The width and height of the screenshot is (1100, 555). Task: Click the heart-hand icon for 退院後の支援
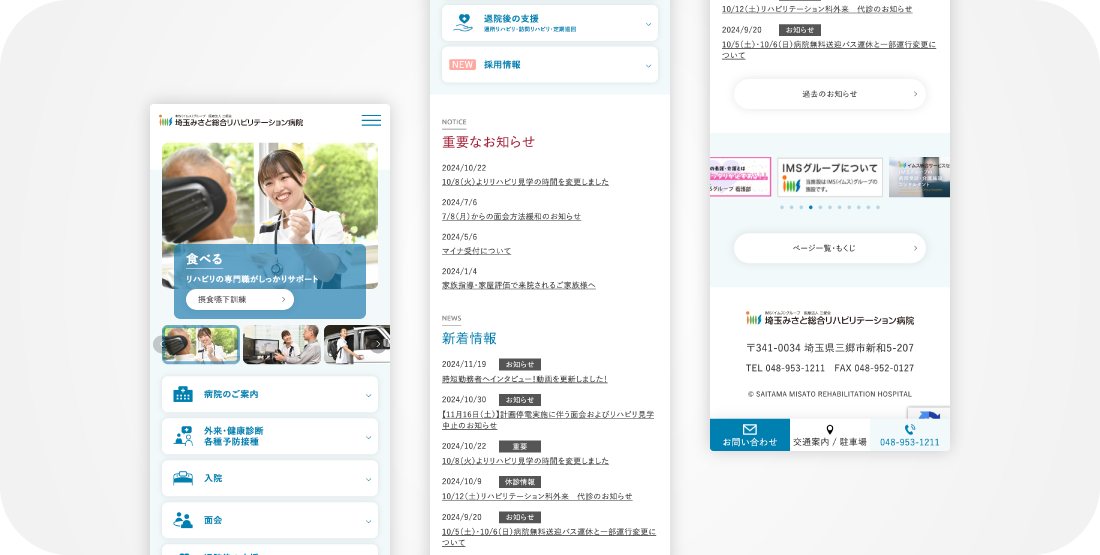click(x=462, y=22)
